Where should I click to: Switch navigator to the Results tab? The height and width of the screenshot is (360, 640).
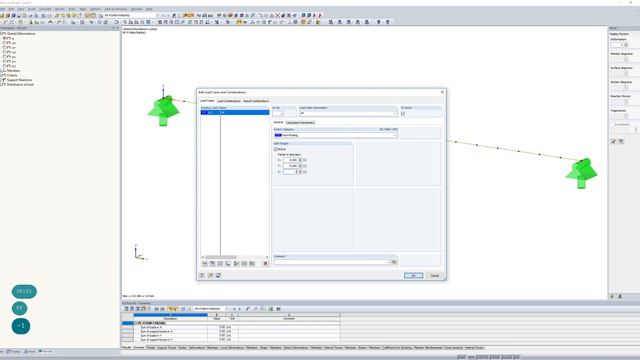pos(45,351)
